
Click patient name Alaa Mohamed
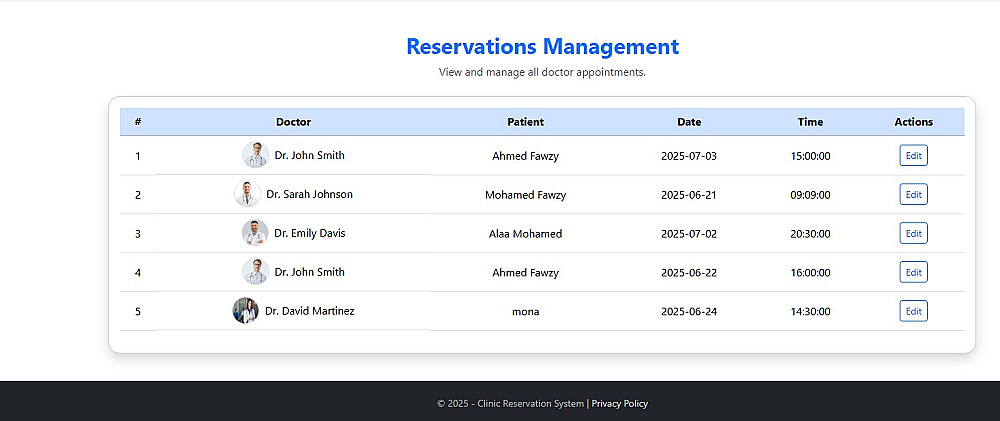pyautogui.click(x=526, y=234)
